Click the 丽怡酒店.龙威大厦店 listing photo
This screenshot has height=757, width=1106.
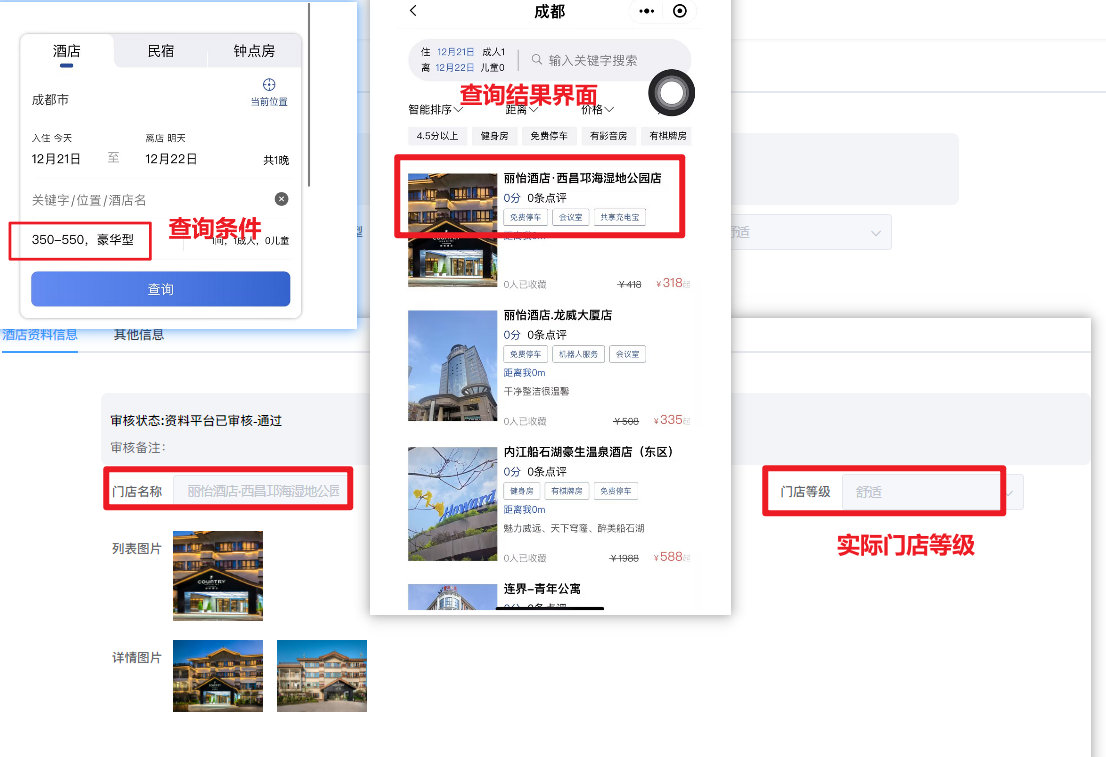click(452, 365)
